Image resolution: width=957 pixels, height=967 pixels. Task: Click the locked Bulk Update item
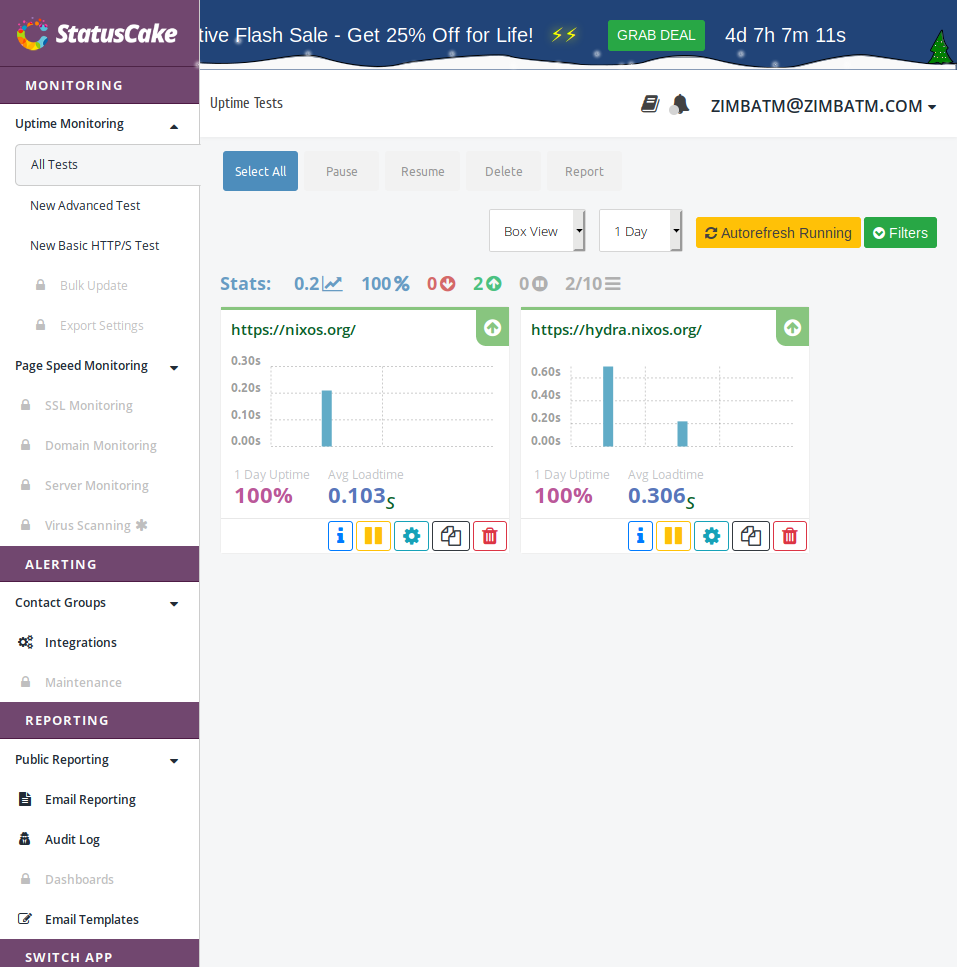pyautogui.click(x=82, y=286)
